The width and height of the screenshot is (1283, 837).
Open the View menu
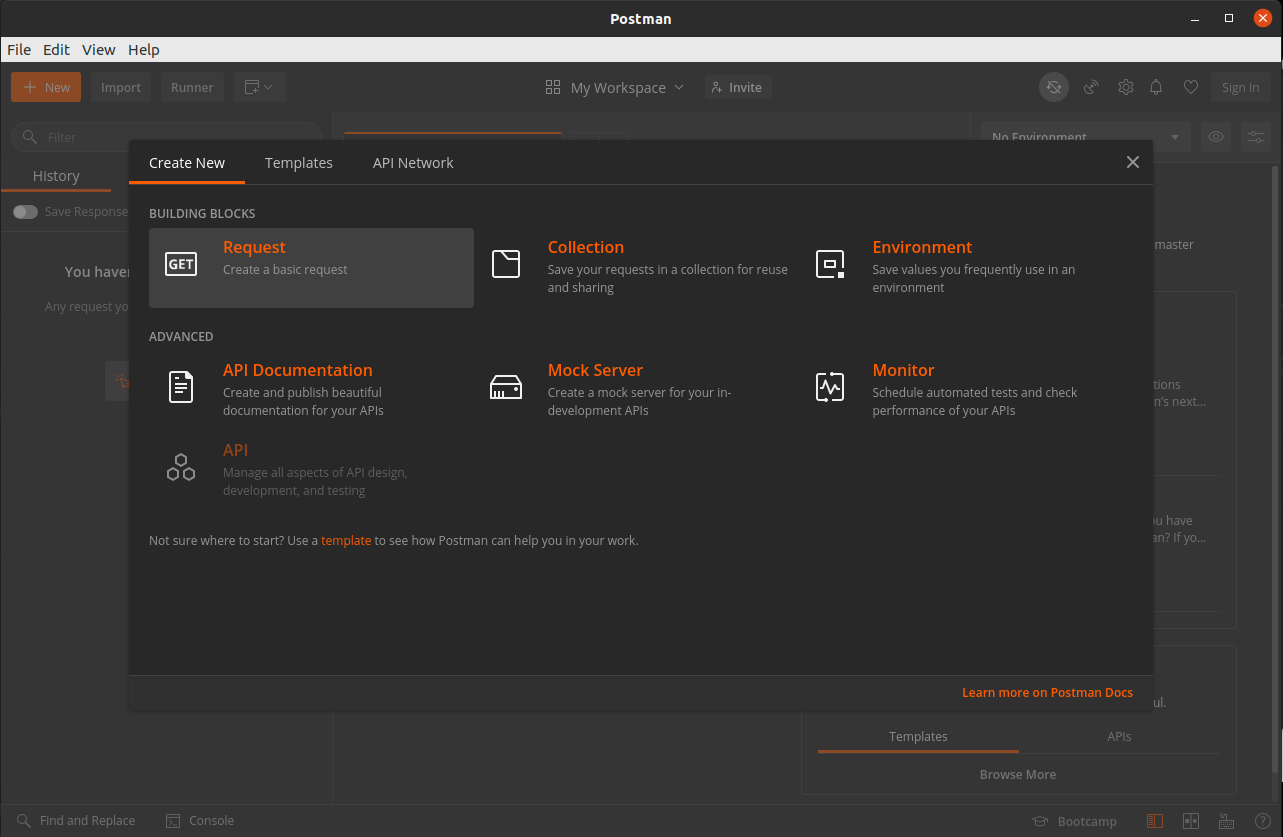click(x=99, y=49)
